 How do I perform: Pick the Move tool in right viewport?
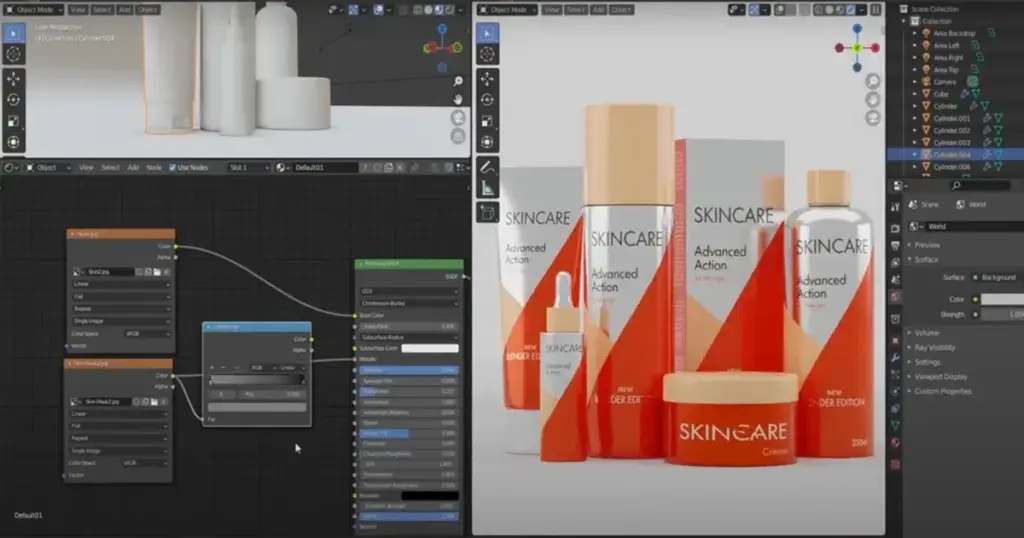point(487,79)
